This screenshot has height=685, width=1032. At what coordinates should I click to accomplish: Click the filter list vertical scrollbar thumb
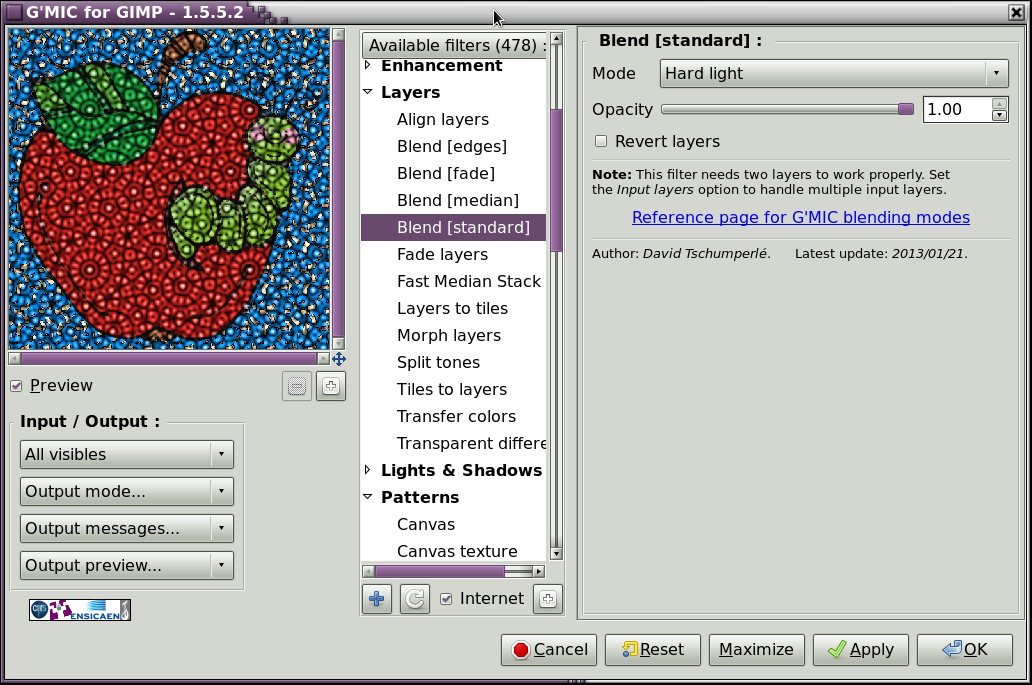tap(556, 180)
